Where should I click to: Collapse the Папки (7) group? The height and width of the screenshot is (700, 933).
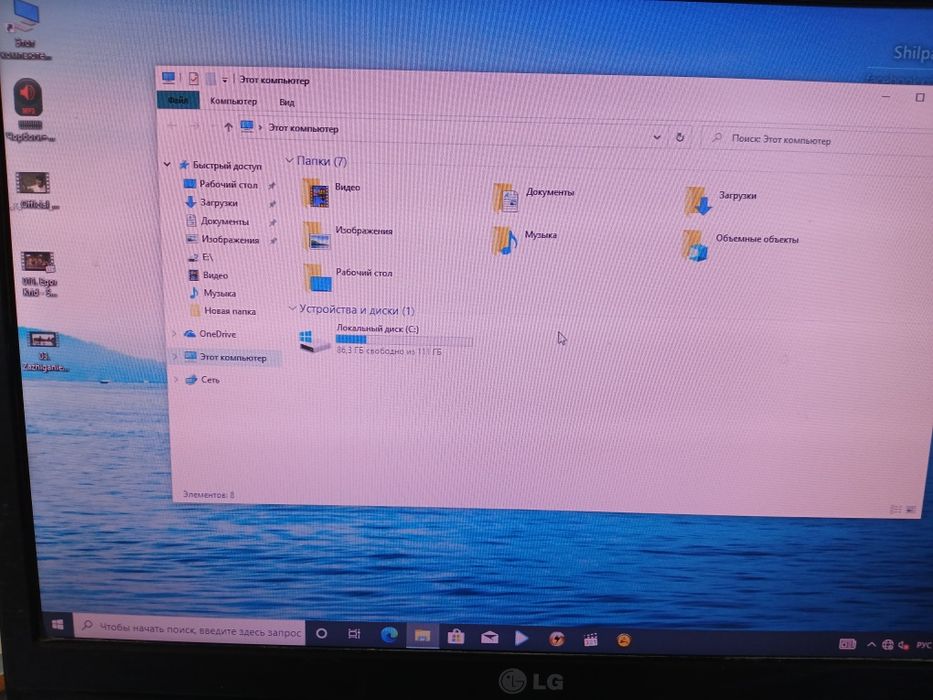[290, 160]
